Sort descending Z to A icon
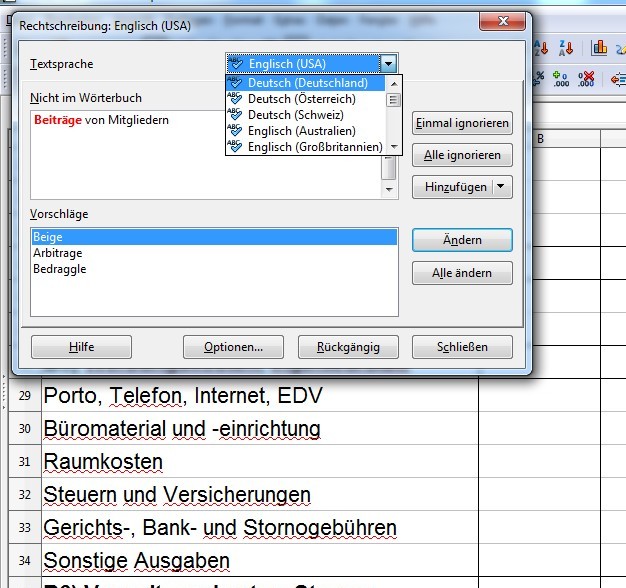 point(566,48)
